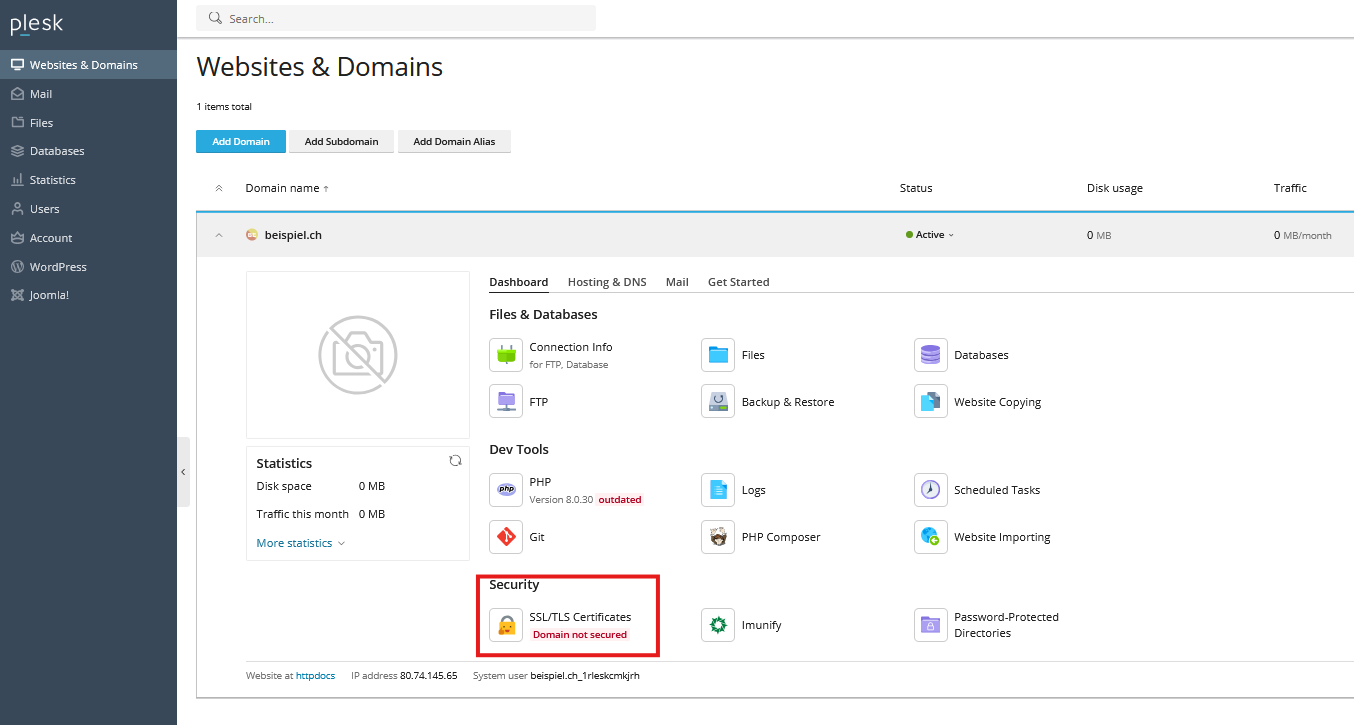Collapse the sidebar using the handle
This screenshot has height=725, width=1354.
(183, 472)
